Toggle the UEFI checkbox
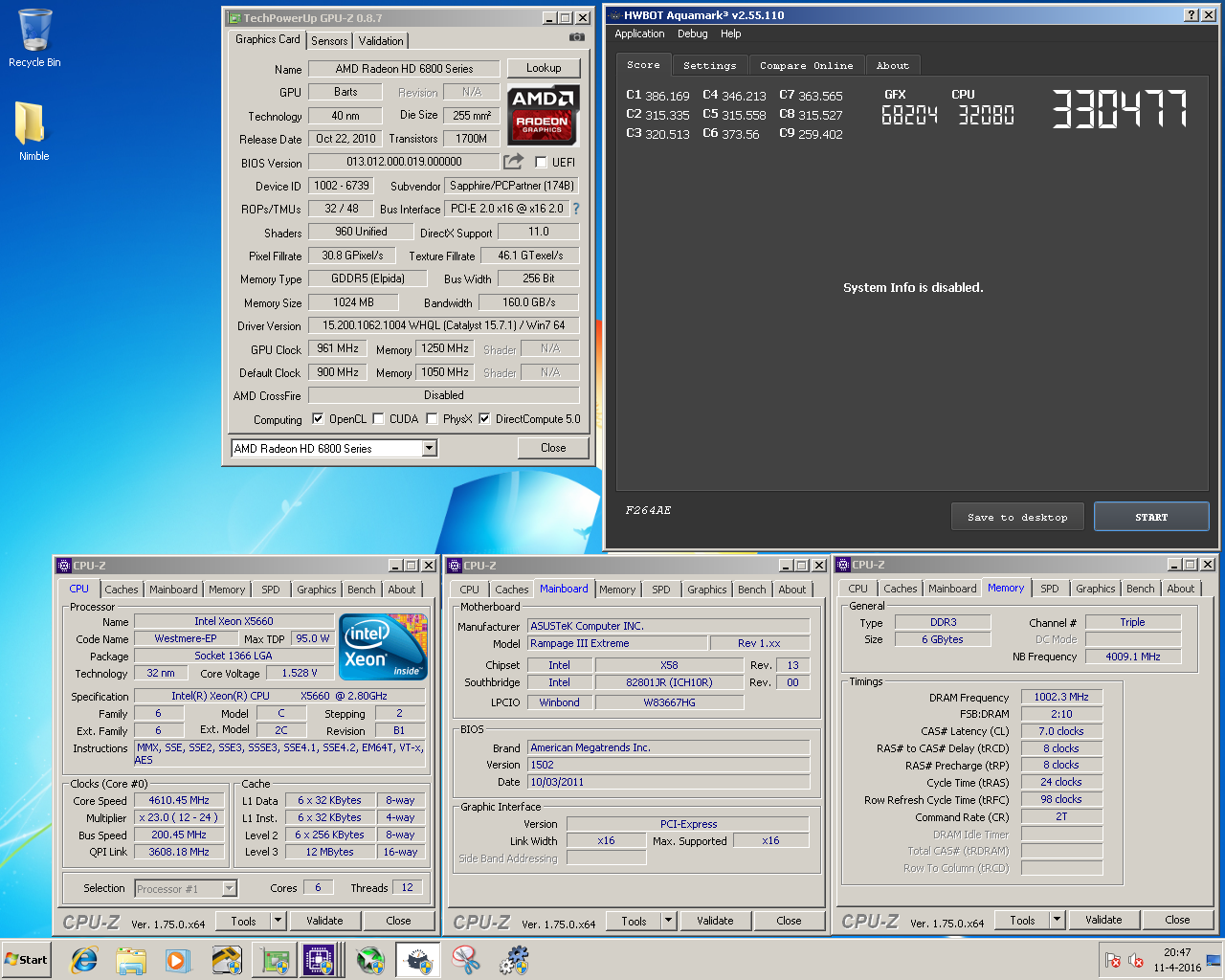The height and width of the screenshot is (980, 1225). 541,163
